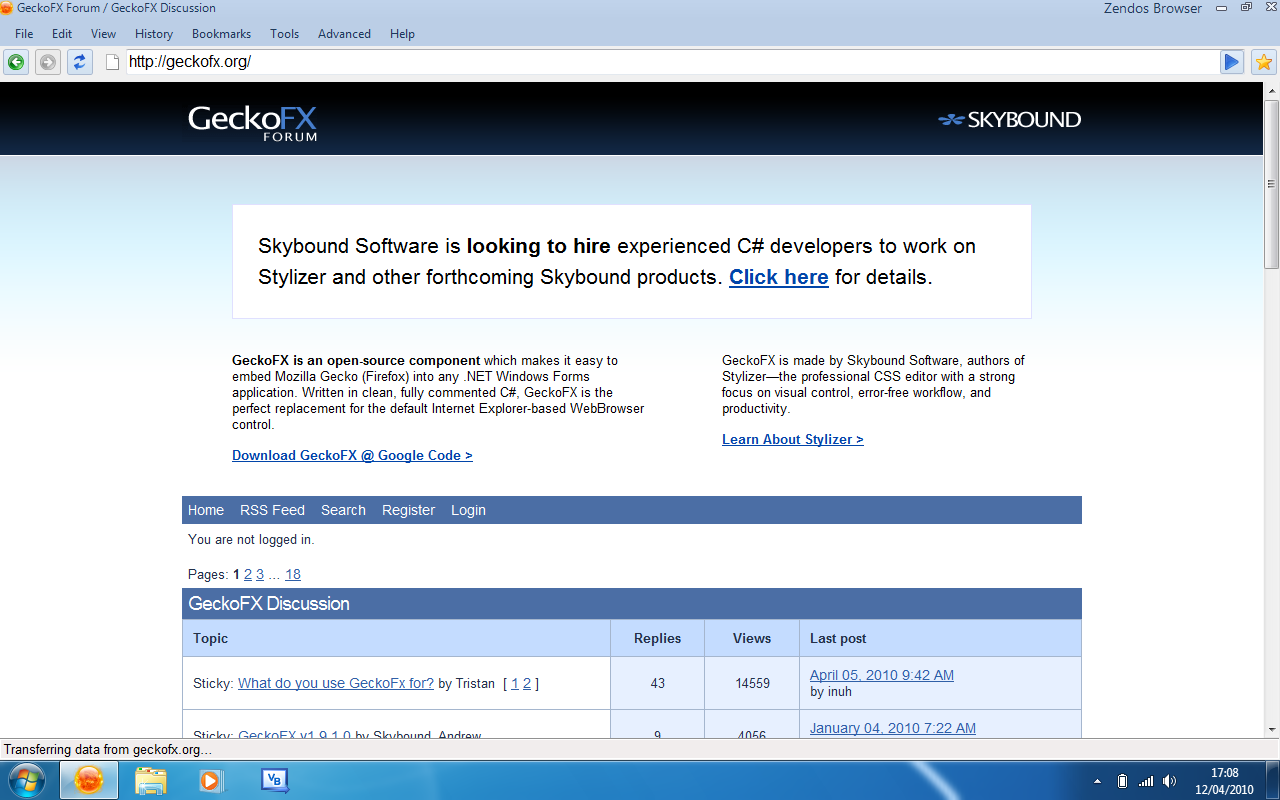Click the Replies column header

[x=657, y=638]
